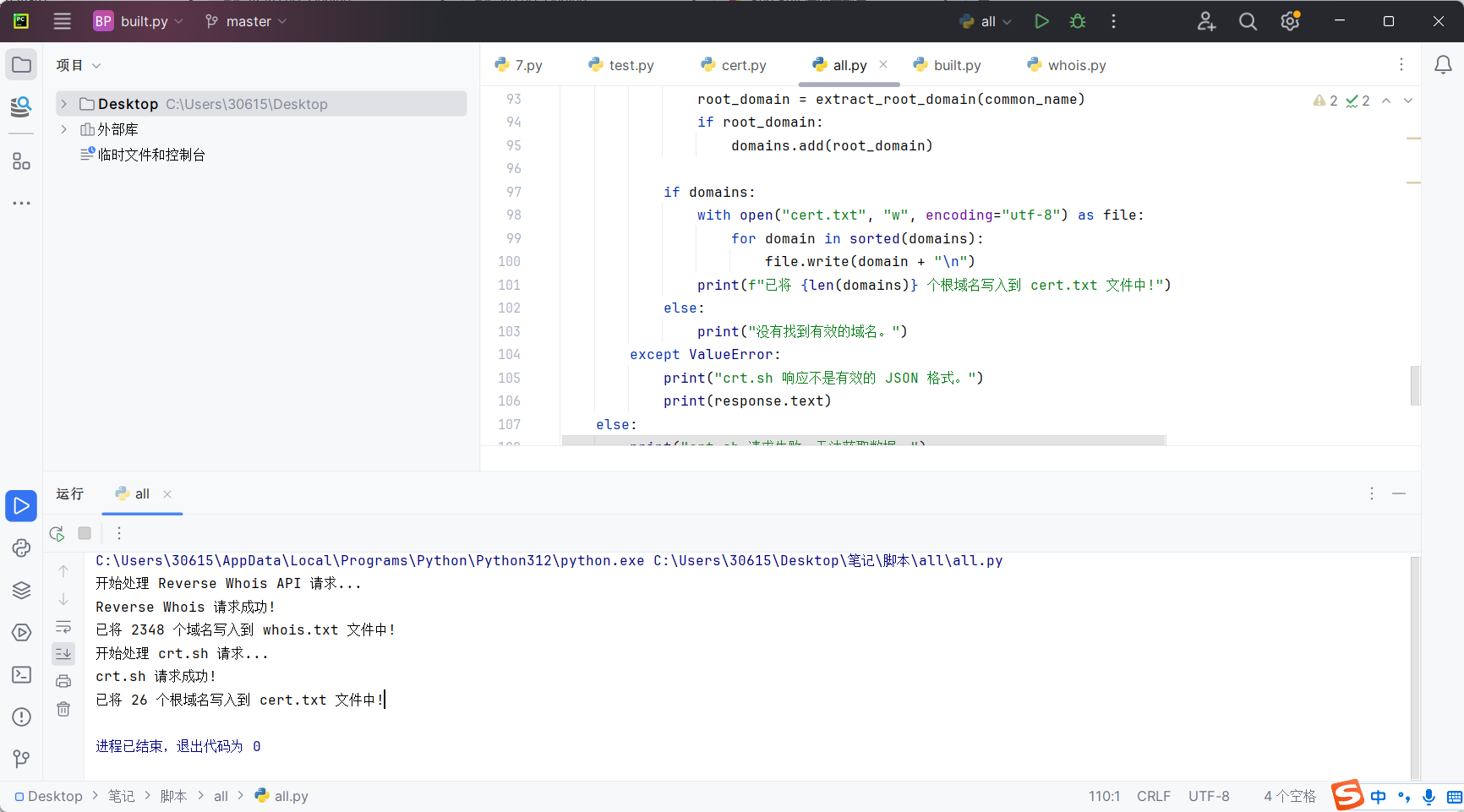
Task: Open the Services tool window
Action: (x=21, y=633)
